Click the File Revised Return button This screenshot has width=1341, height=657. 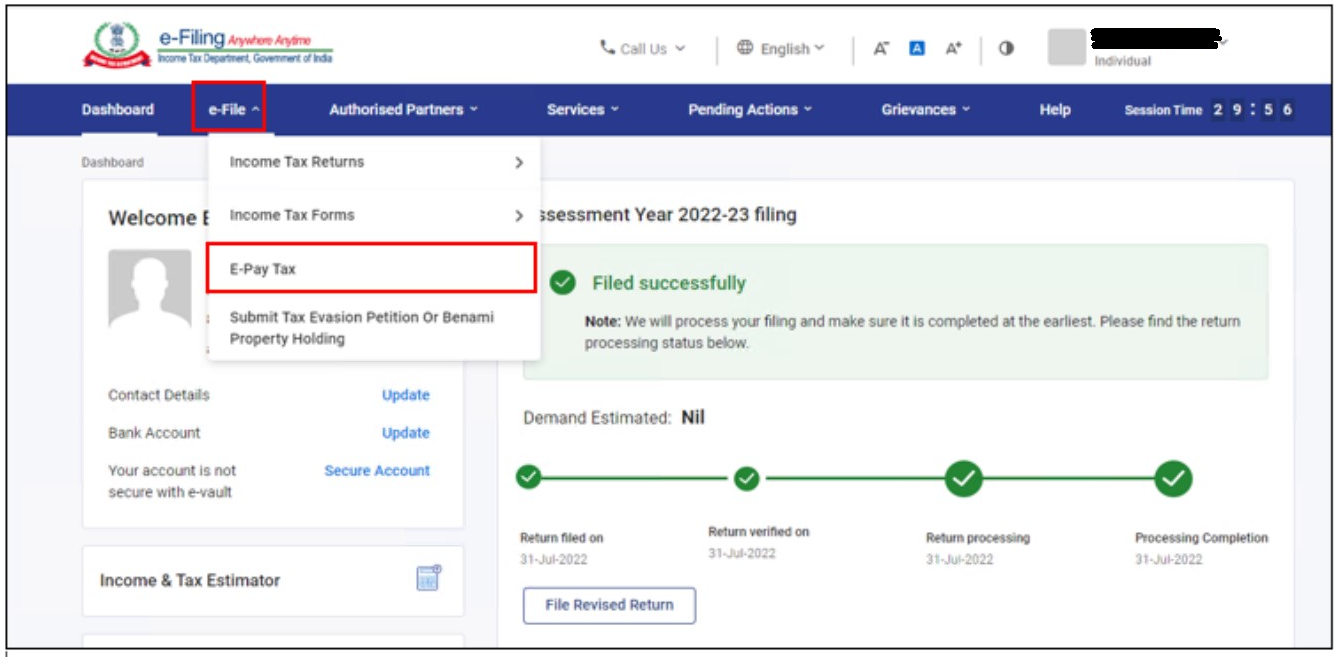click(608, 604)
